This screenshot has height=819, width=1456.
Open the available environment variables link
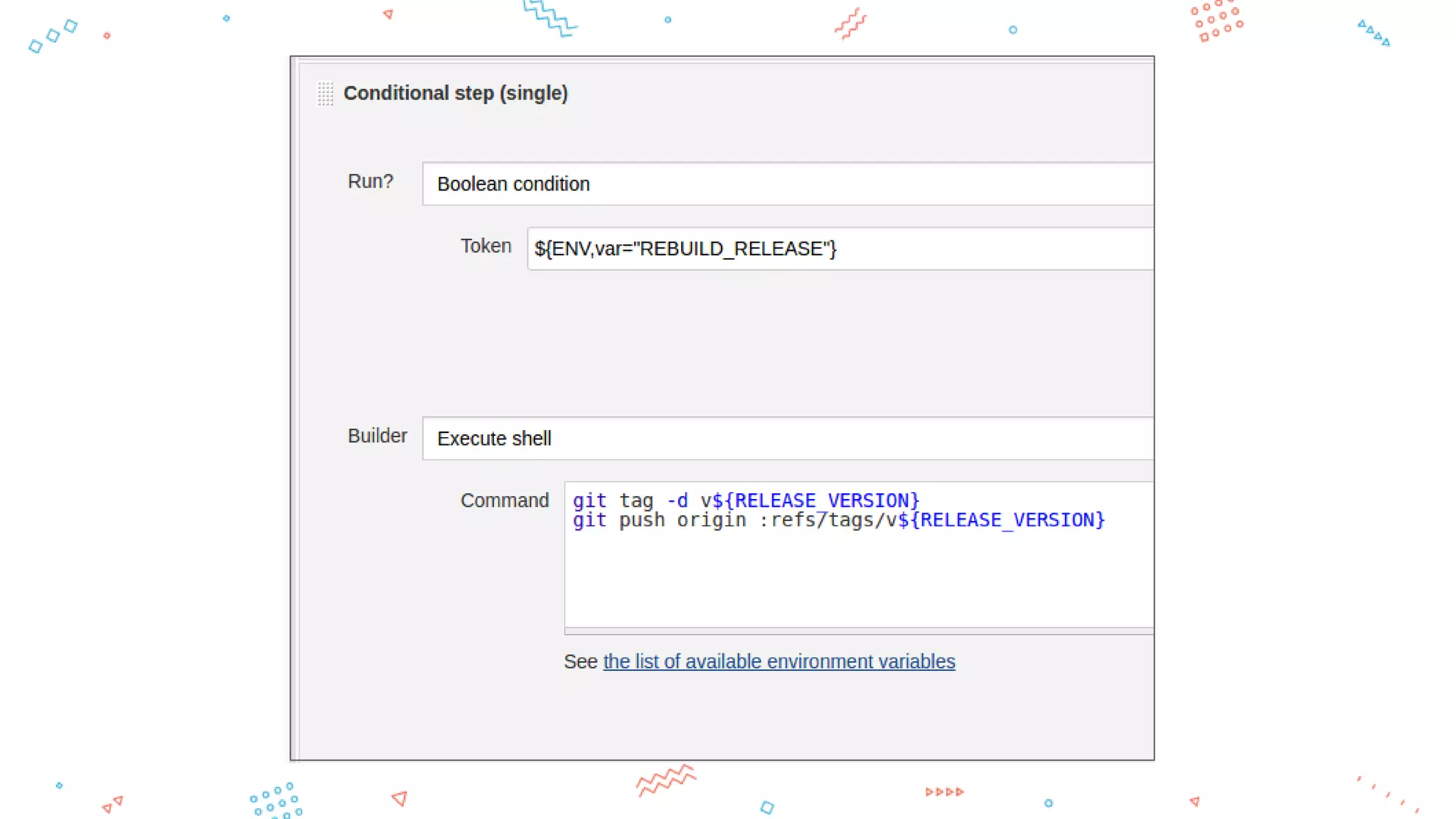(778, 662)
